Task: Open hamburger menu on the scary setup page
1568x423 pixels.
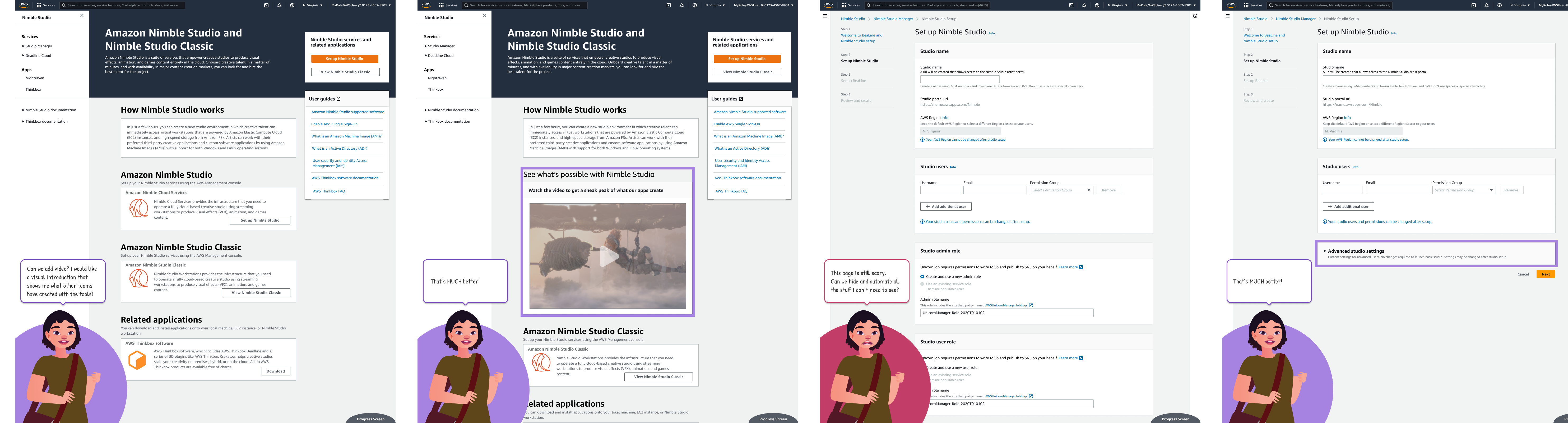Action: click(x=825, y=16)
